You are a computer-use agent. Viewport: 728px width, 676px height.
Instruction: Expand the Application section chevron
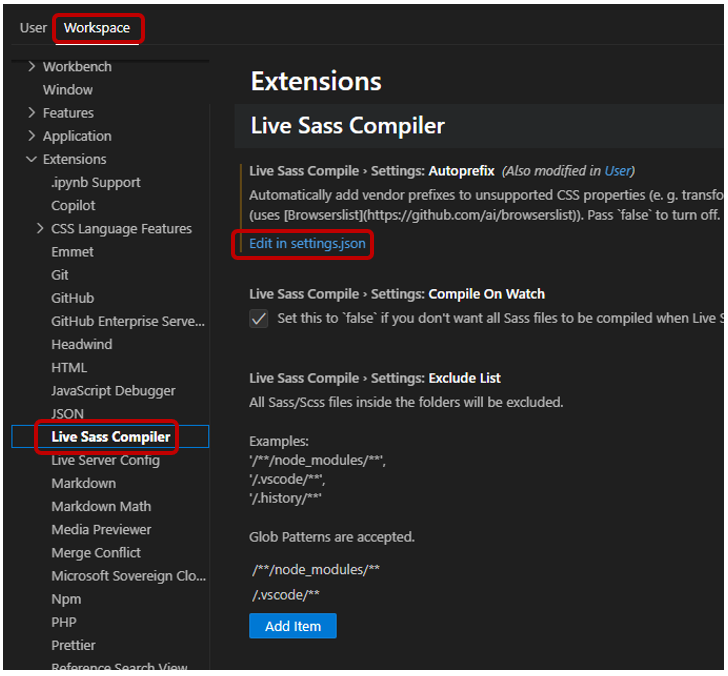[x=32, y=136]
